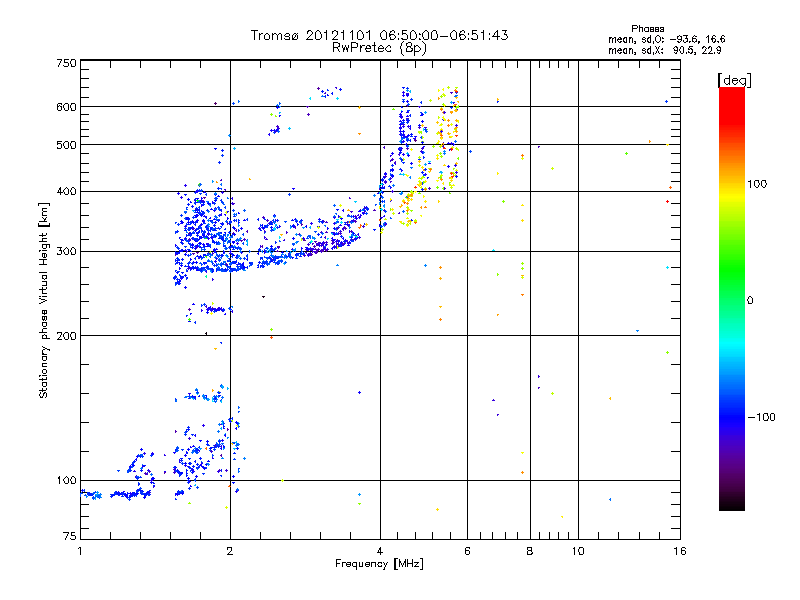Click the 'Phases' heading text

[647, 29]
